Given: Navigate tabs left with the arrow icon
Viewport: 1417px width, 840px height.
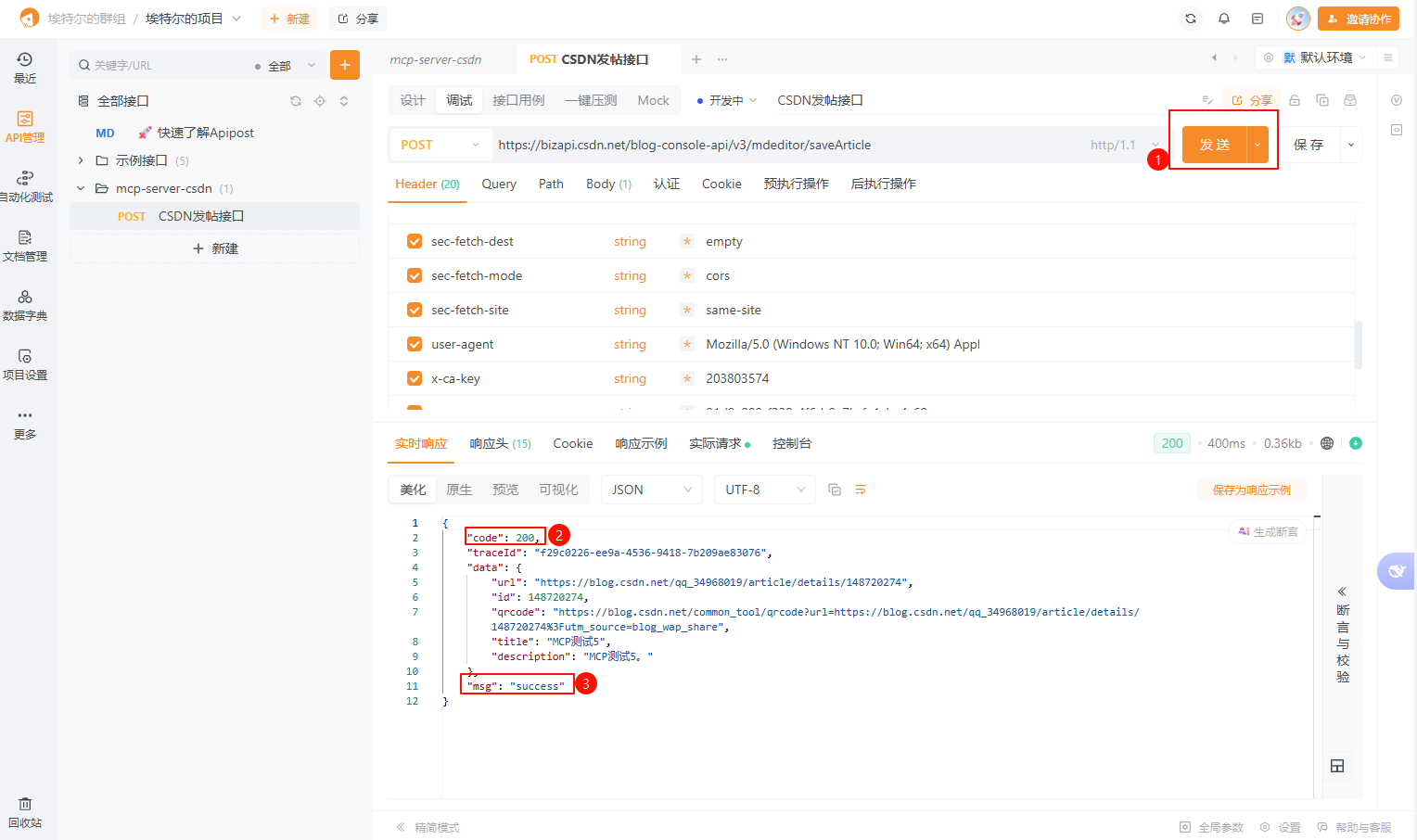Looking at the screenshot, I should 1214,57.
